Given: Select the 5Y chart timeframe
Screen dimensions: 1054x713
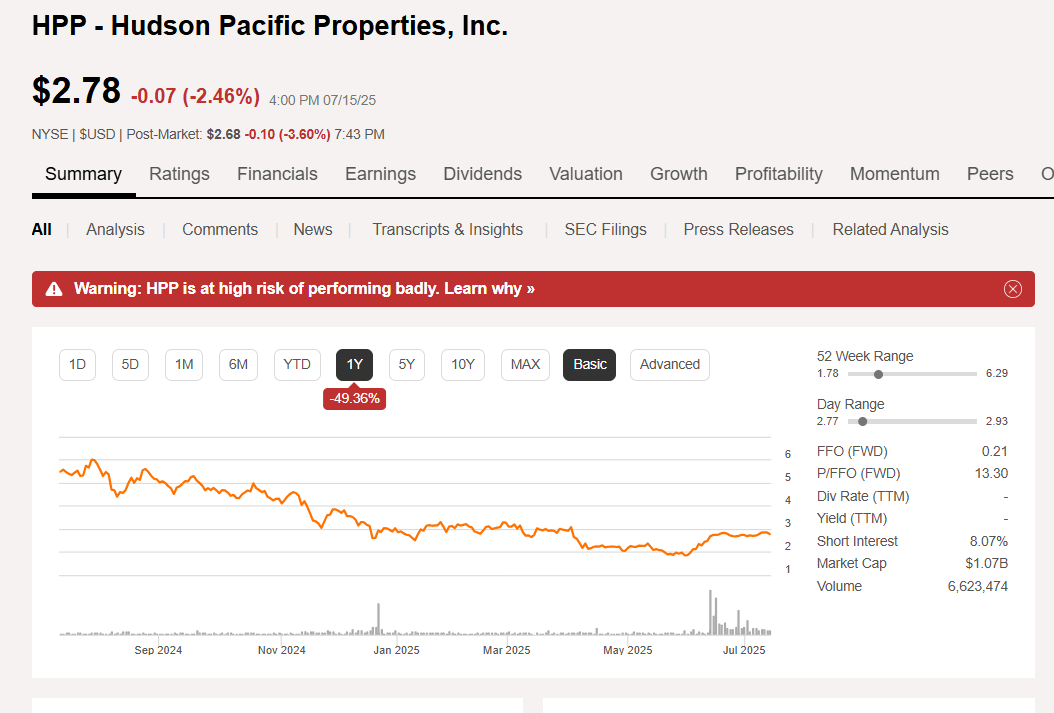Looking at the screenshot, I should pyautogui.click(x=406, y=364).
